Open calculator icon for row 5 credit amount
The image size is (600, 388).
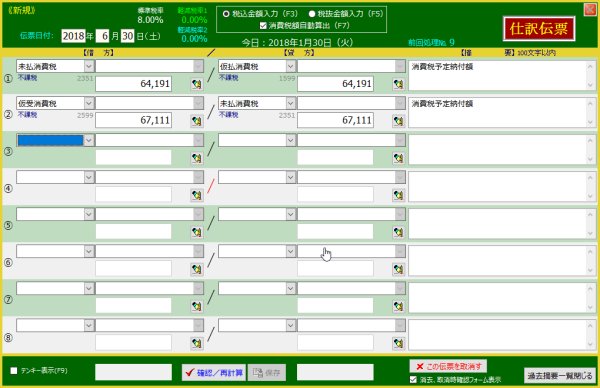pos(398,232)
